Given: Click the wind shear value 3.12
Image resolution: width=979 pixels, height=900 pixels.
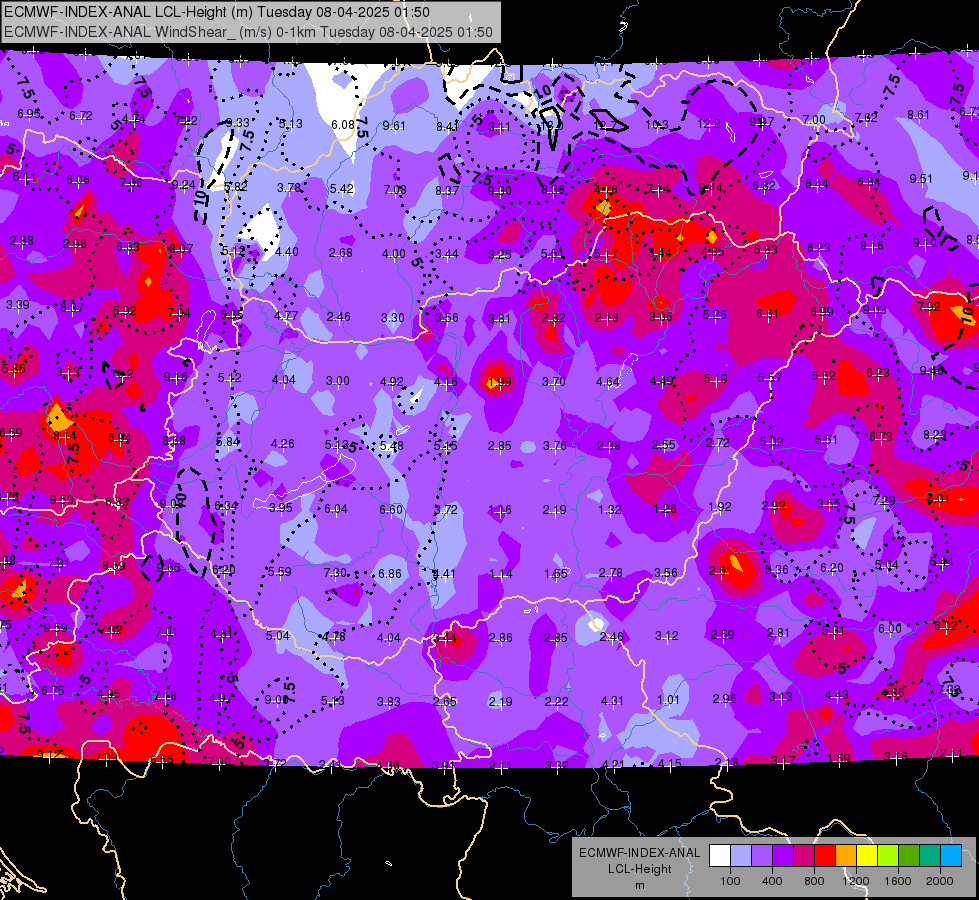Looking at the screenshot, I should 667,636.
